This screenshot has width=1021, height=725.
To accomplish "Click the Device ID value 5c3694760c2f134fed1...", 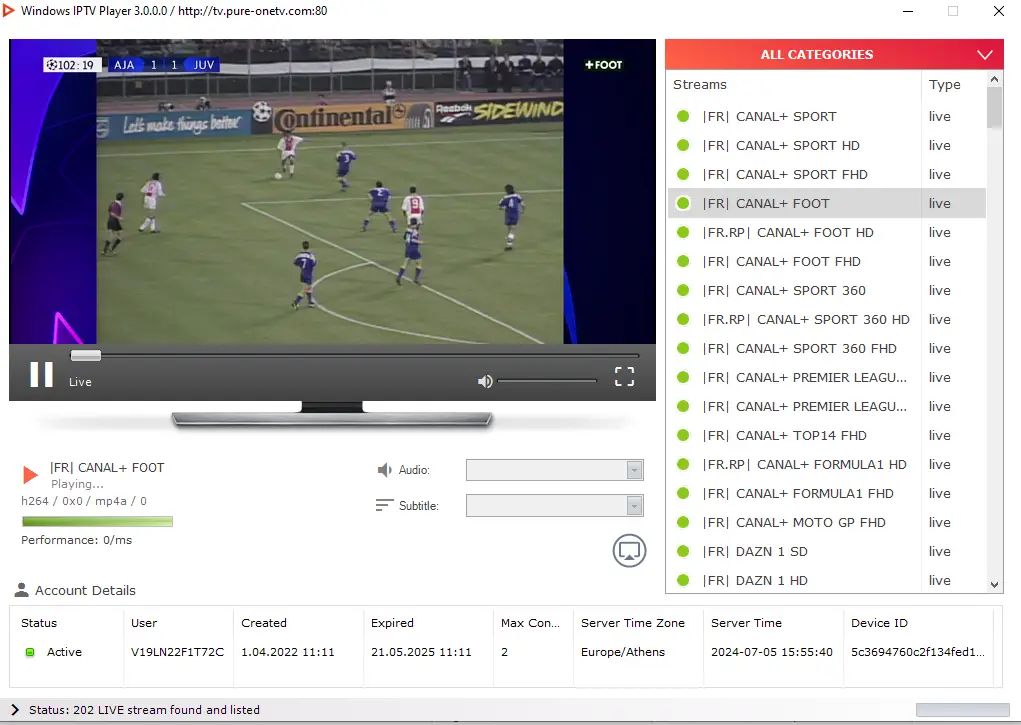I will click(x=917, y=652).
